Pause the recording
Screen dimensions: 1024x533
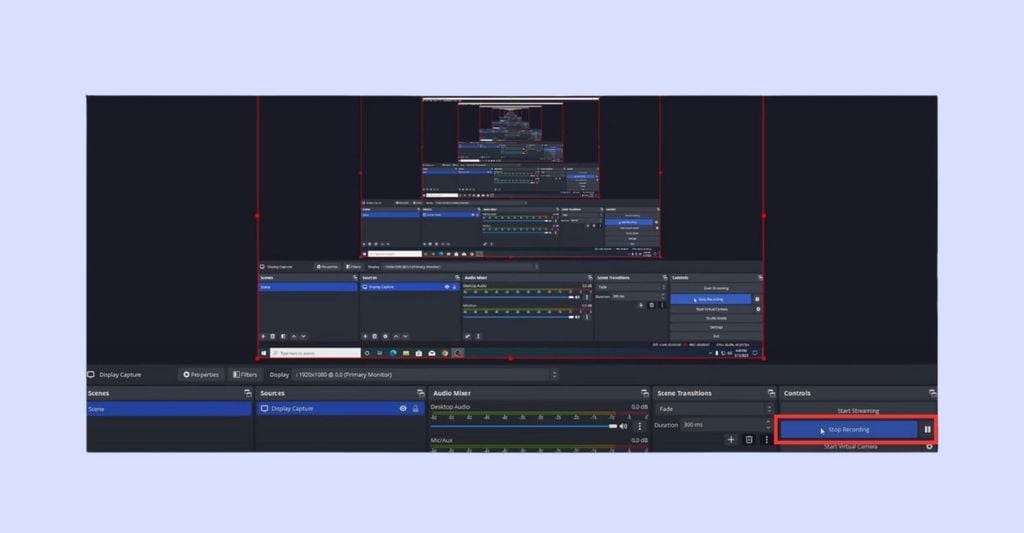(927, 430)
